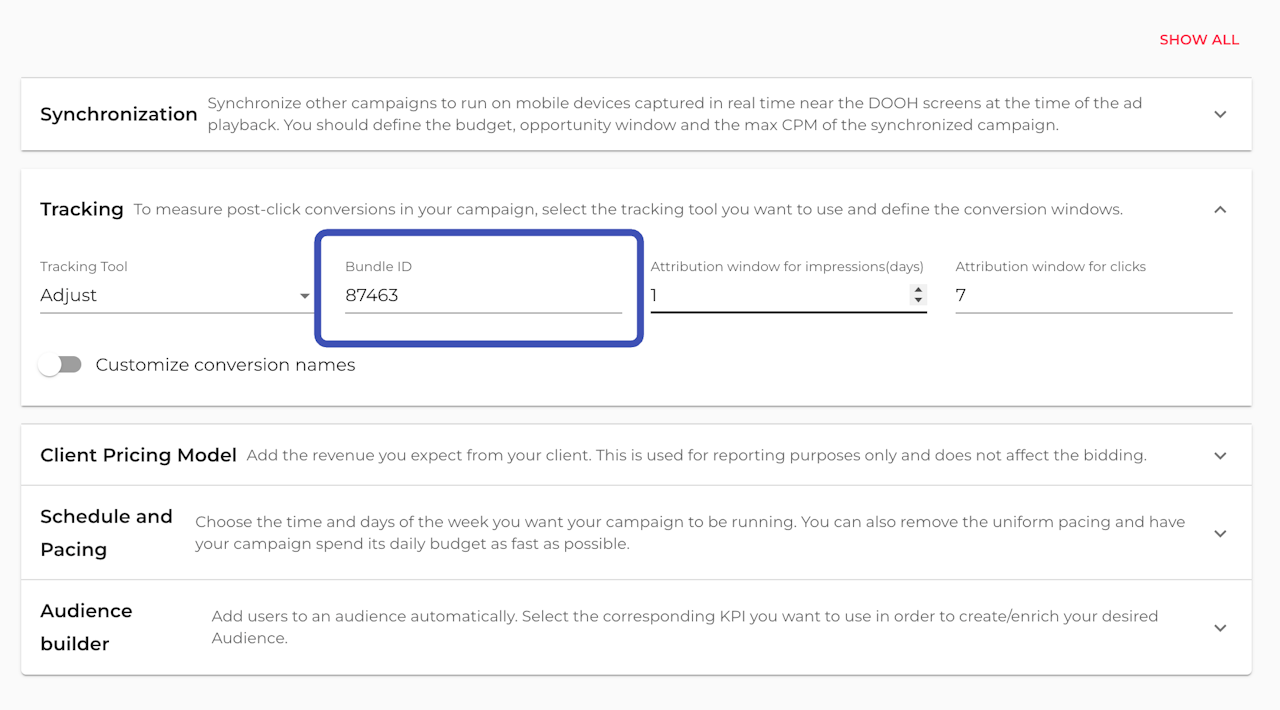Viewport: 1280px width, 710px height.
Task: Expand Client Pricing Model via its chevron
Action: click(1220, 455)
